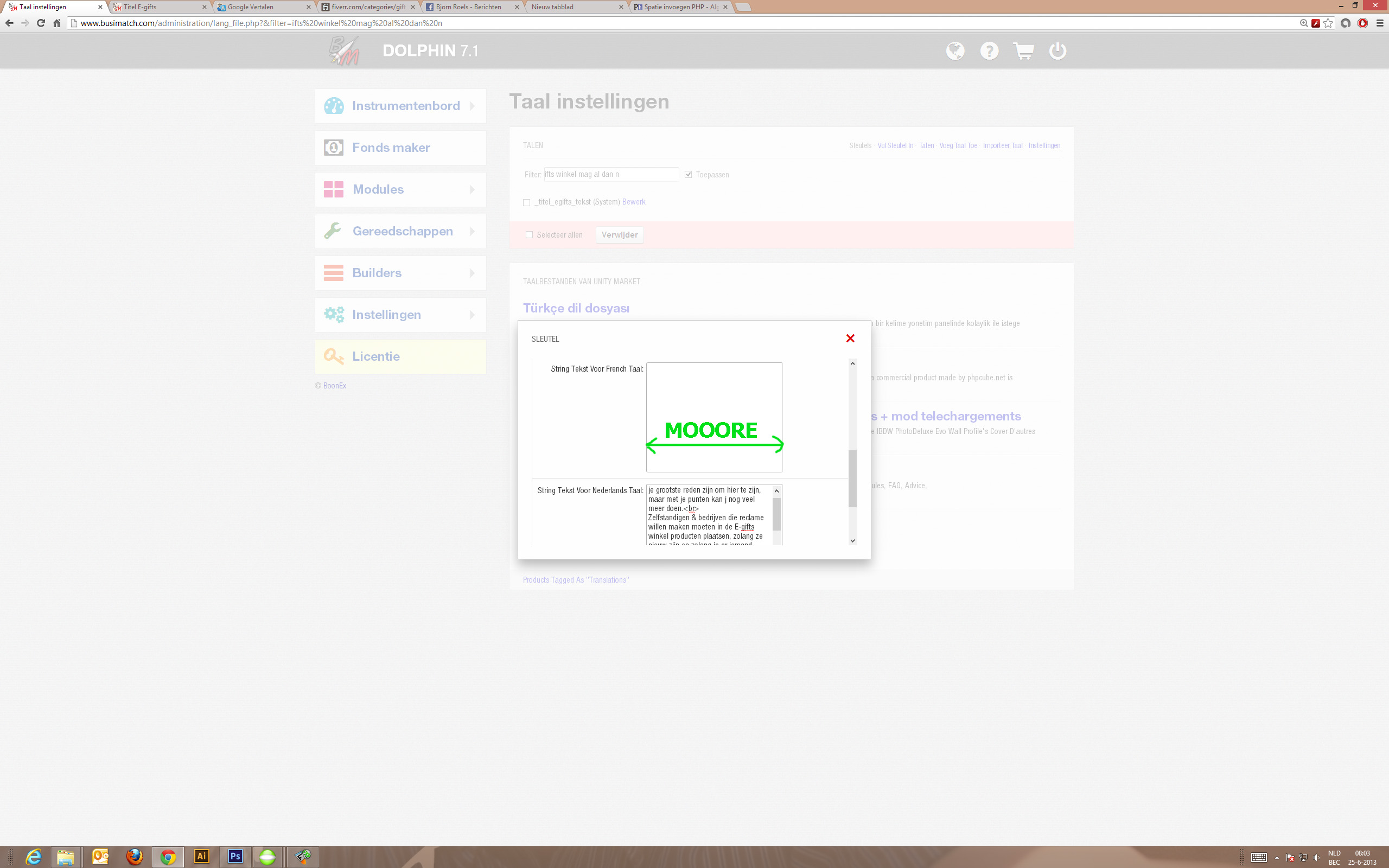
Task: Click the power logout icon
Action: click(1057, 51)
